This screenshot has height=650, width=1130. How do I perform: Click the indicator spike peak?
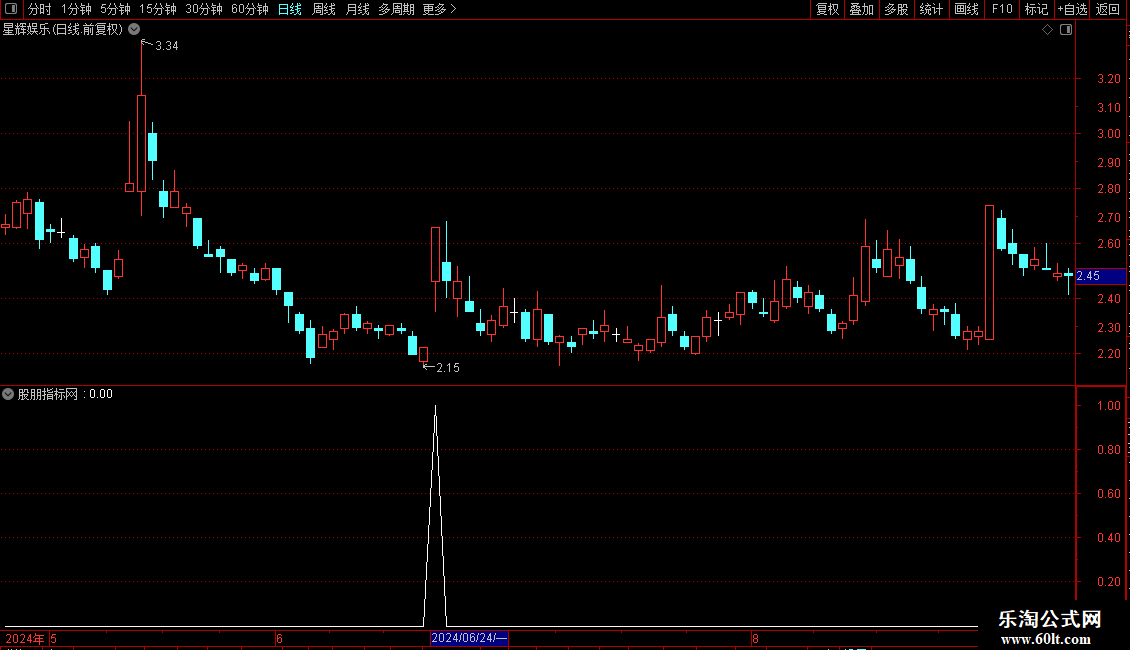pos(435,407)
